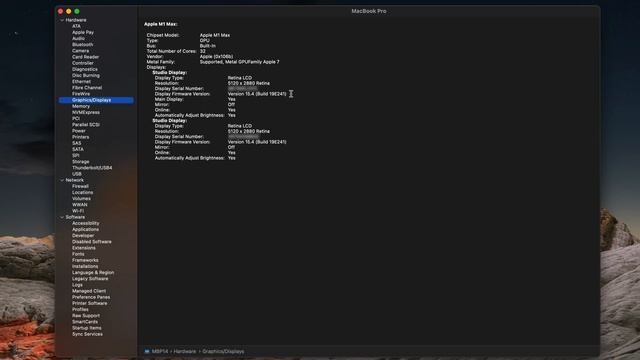Select ATA in the sidebar
Viewport: 640px width, 360px height.
point(76,26)
